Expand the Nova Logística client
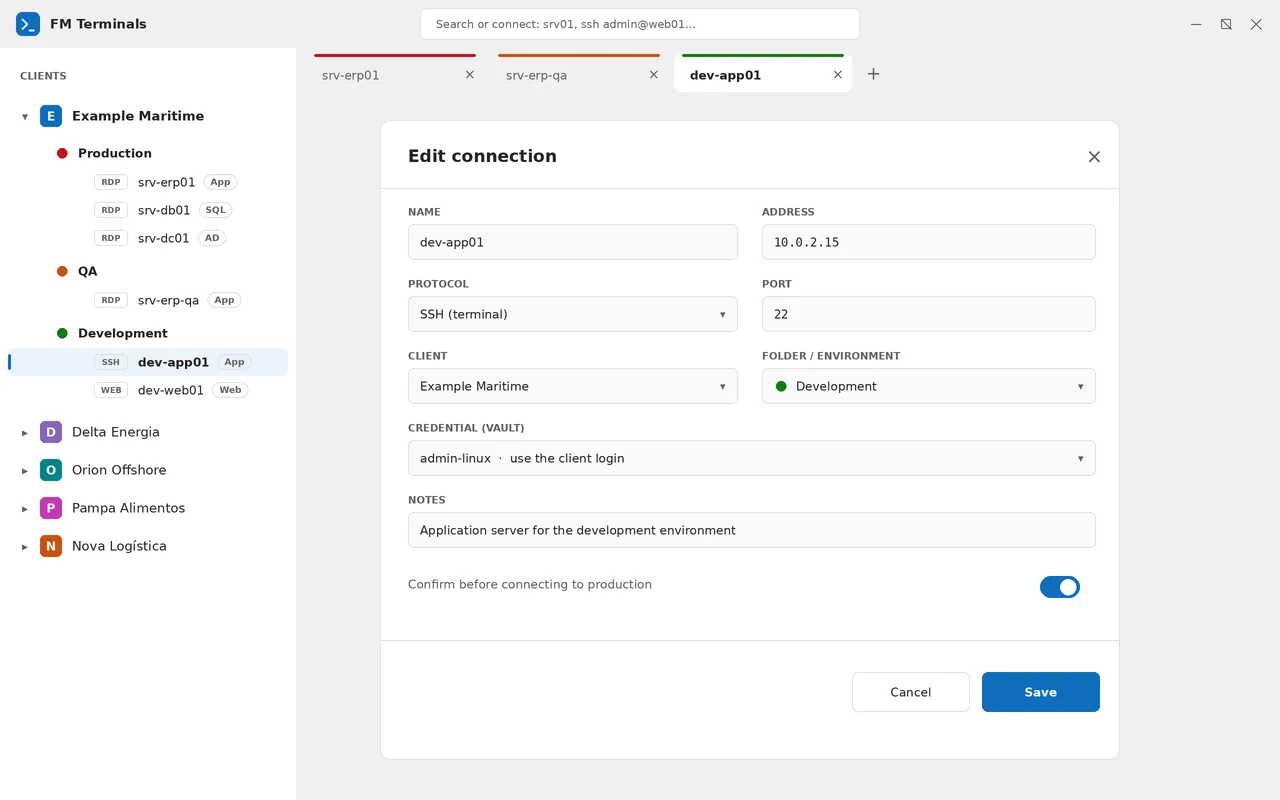 pyautogui.click(x=25, y=547)
